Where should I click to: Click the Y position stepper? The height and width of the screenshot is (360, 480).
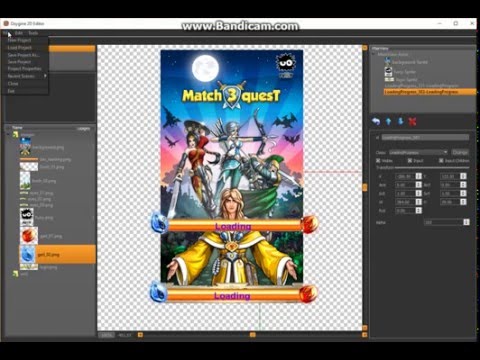coord(463,176)
